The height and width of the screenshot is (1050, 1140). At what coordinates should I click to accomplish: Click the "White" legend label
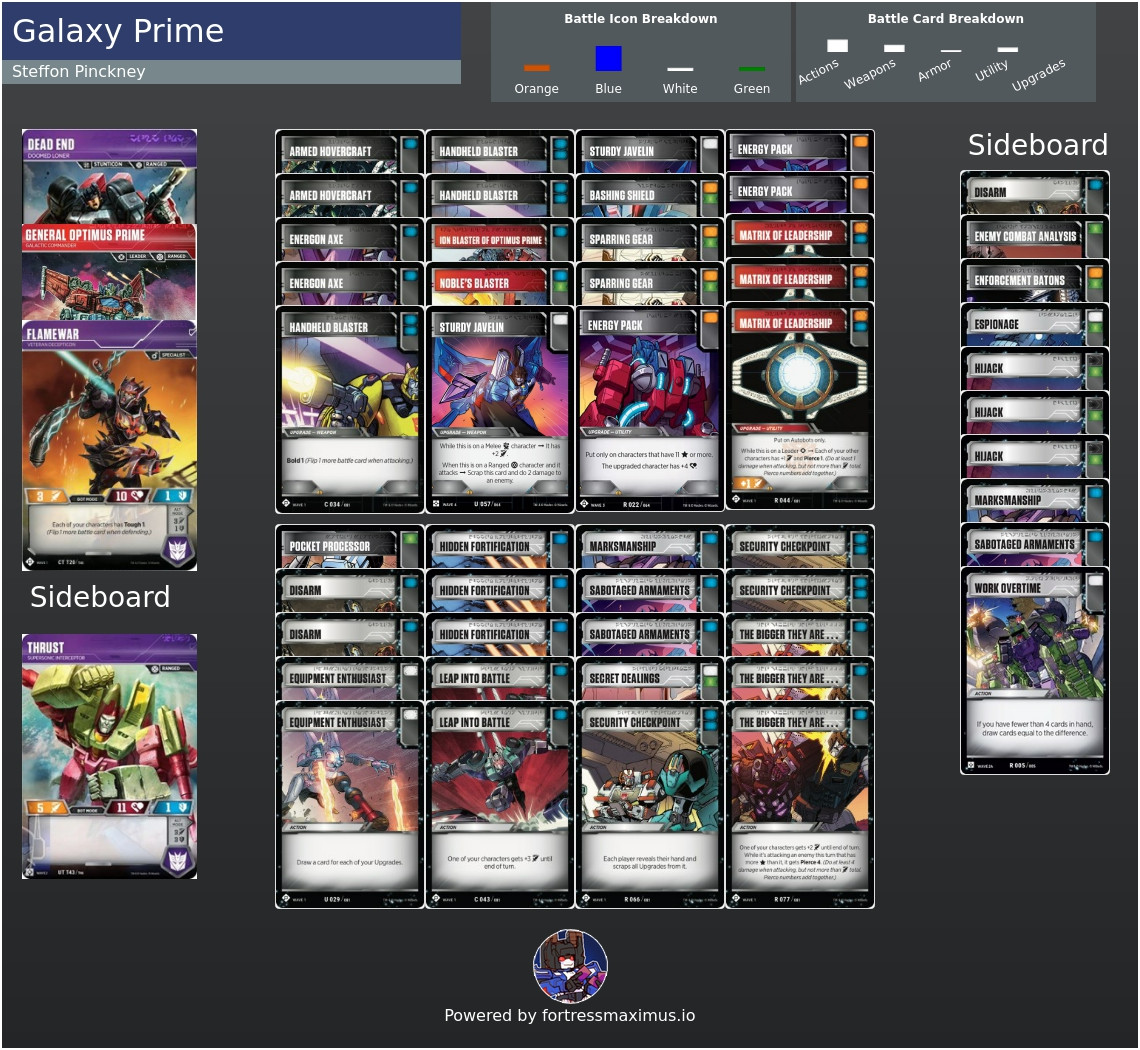pos(680,89)
